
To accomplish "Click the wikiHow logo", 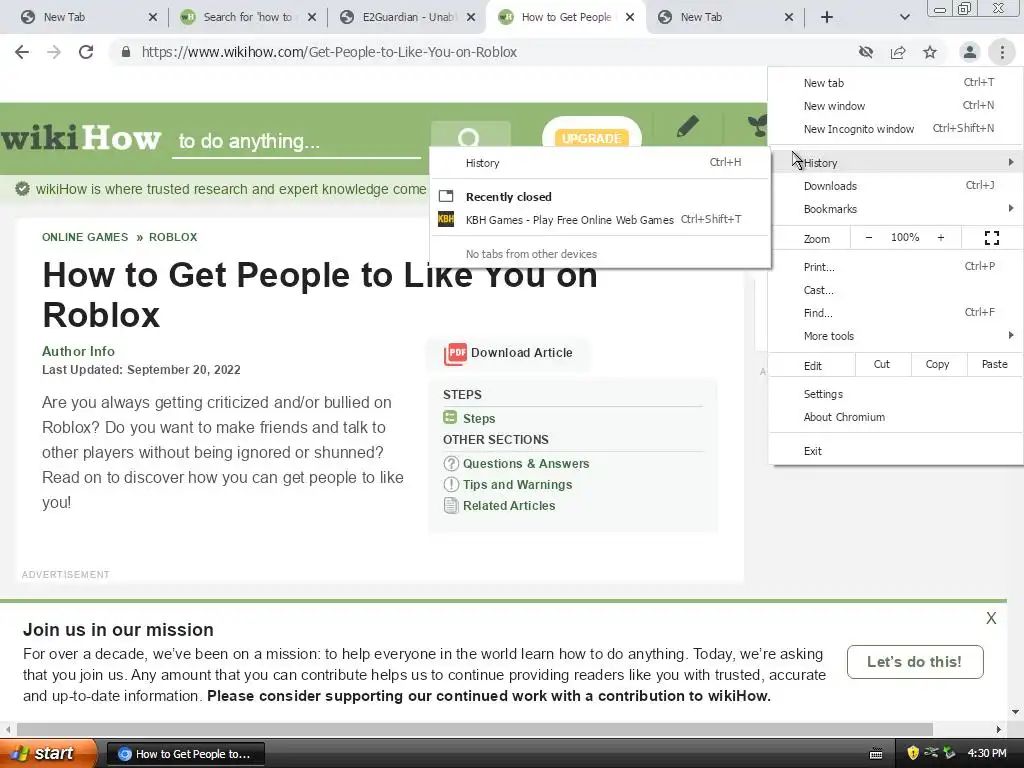I will click(81, 138).
